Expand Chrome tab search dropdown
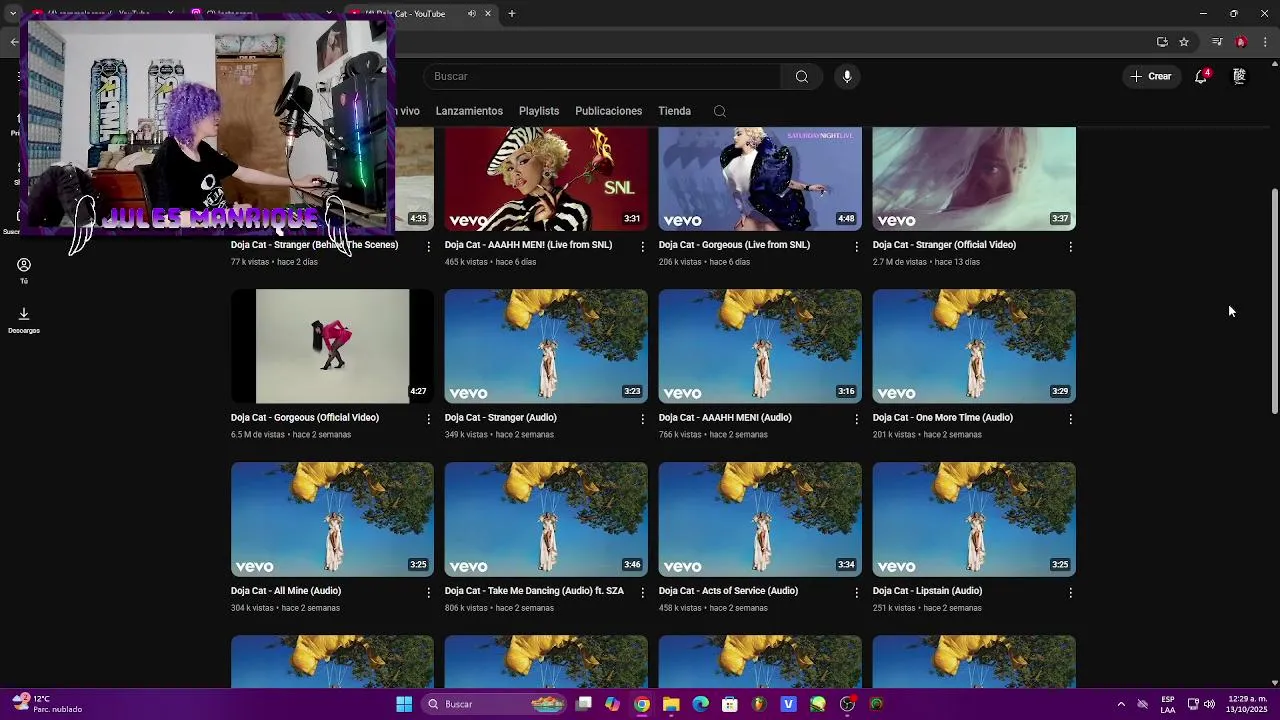1280x720 pixels. pos(13,14)
